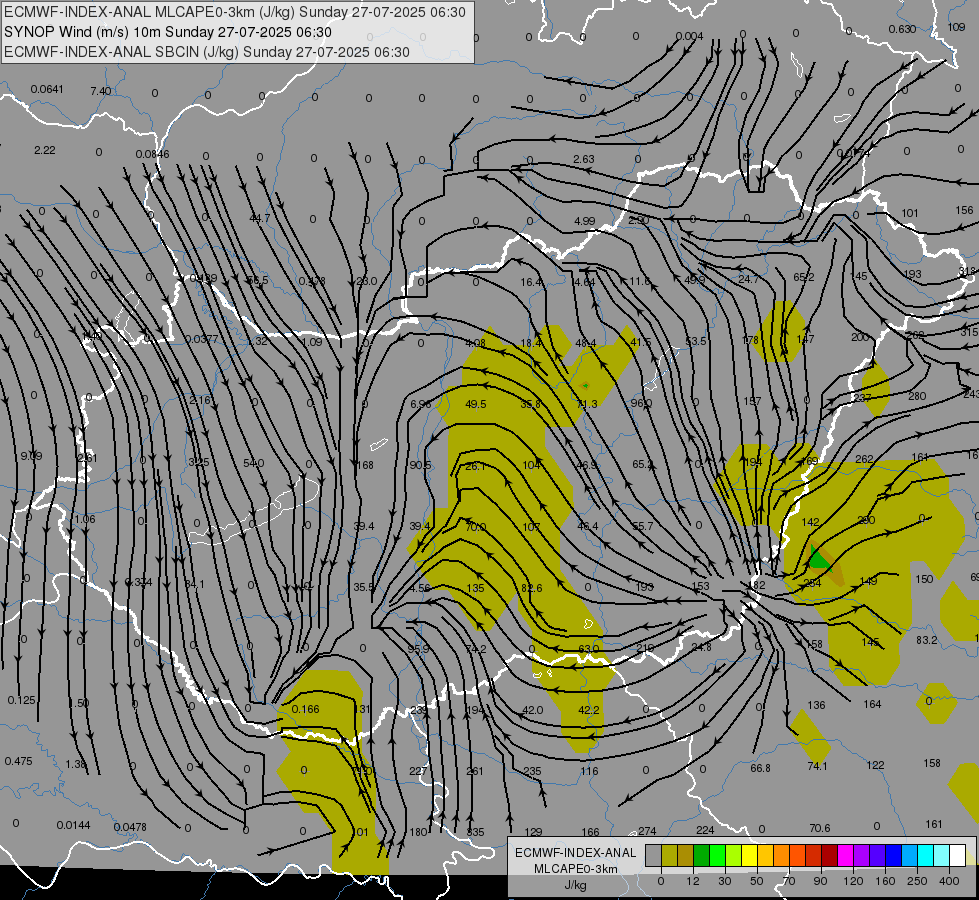979x900 pixels.
Task: Click the map value 74.1
Action: (817, 766)
